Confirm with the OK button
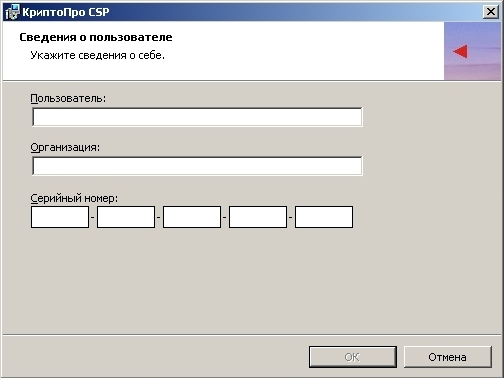This screenshot has width=504, height=378. 353,357
